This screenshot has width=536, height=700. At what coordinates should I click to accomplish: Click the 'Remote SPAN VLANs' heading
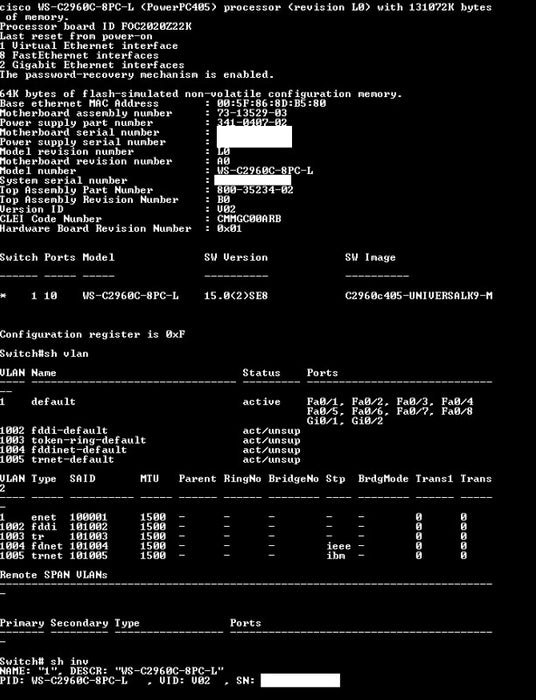[x=54, y=575]
